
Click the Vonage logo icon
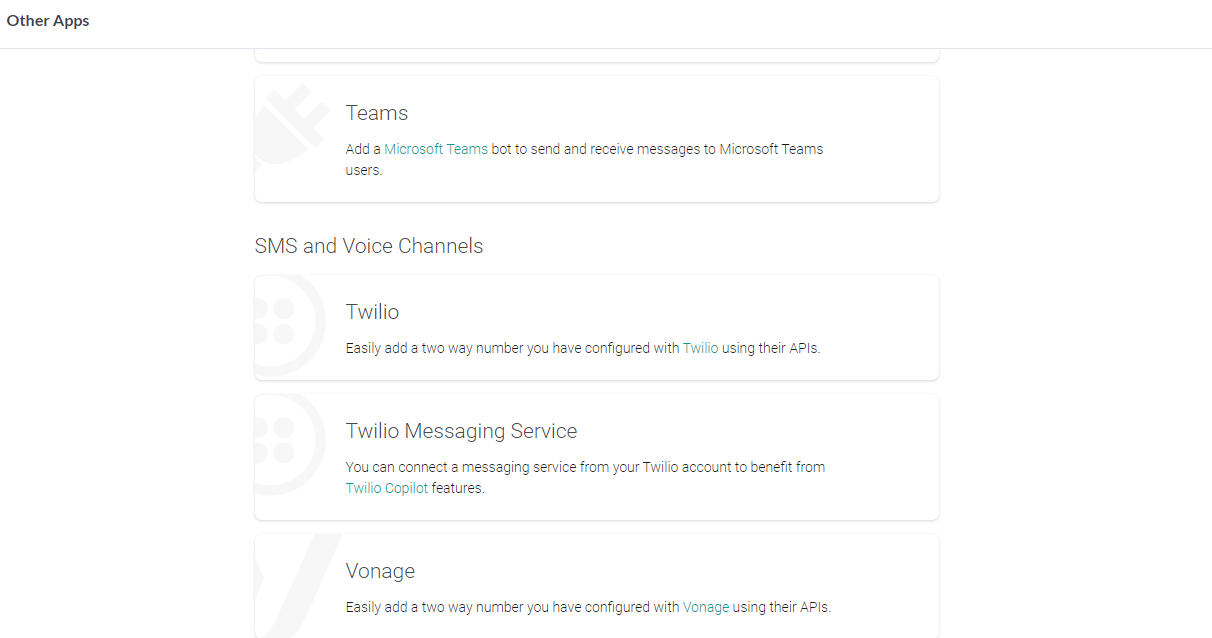point(292,582)
